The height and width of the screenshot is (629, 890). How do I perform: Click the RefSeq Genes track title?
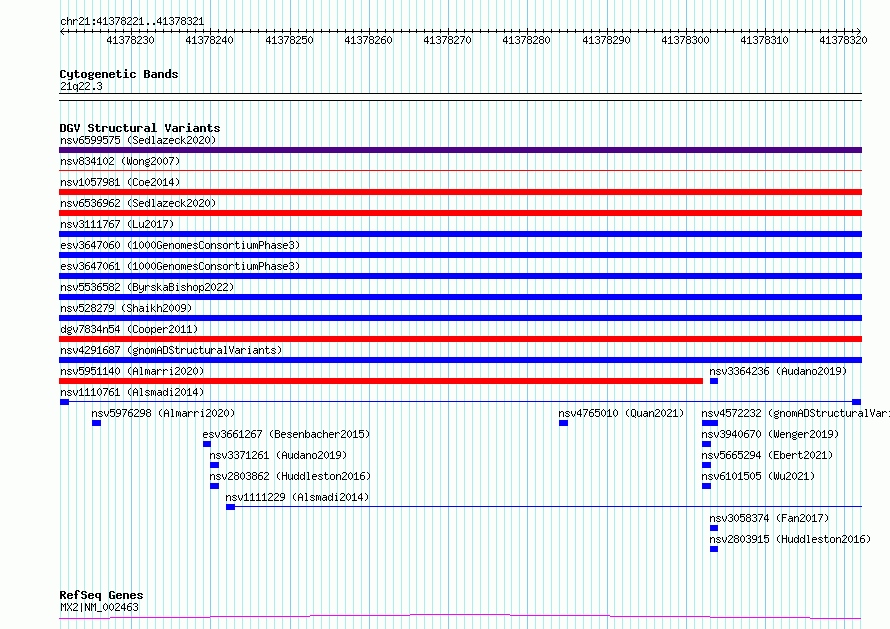101,595
